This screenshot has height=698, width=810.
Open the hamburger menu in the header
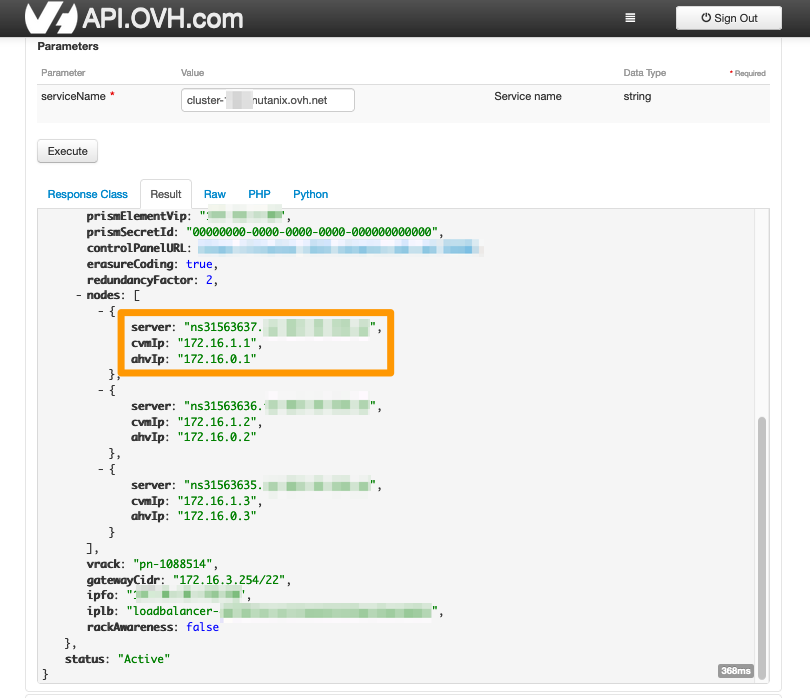(x=629, y=17)
